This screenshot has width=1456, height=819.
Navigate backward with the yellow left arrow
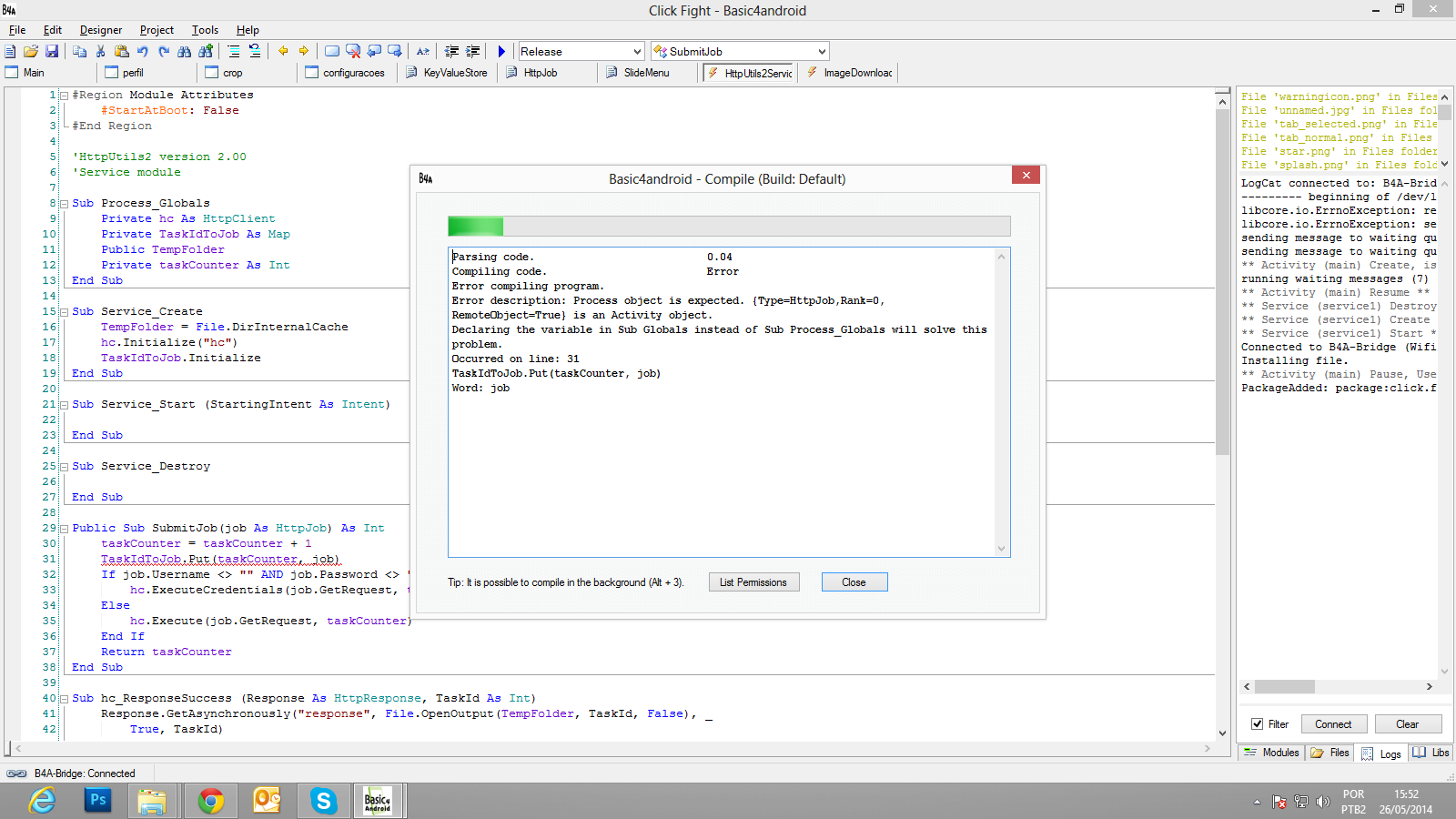coord(283,52)
